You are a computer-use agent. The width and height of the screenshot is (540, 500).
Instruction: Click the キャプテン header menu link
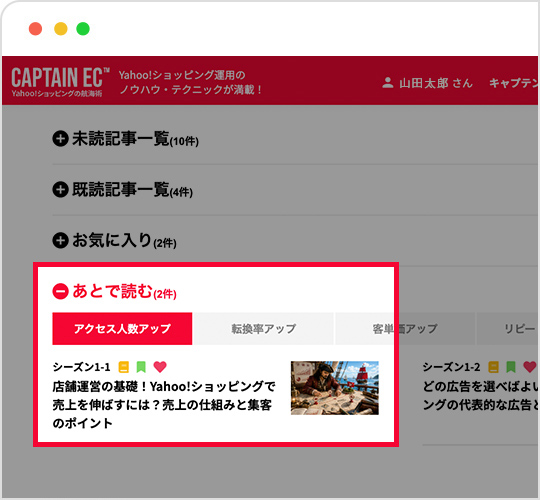(514, 83)
